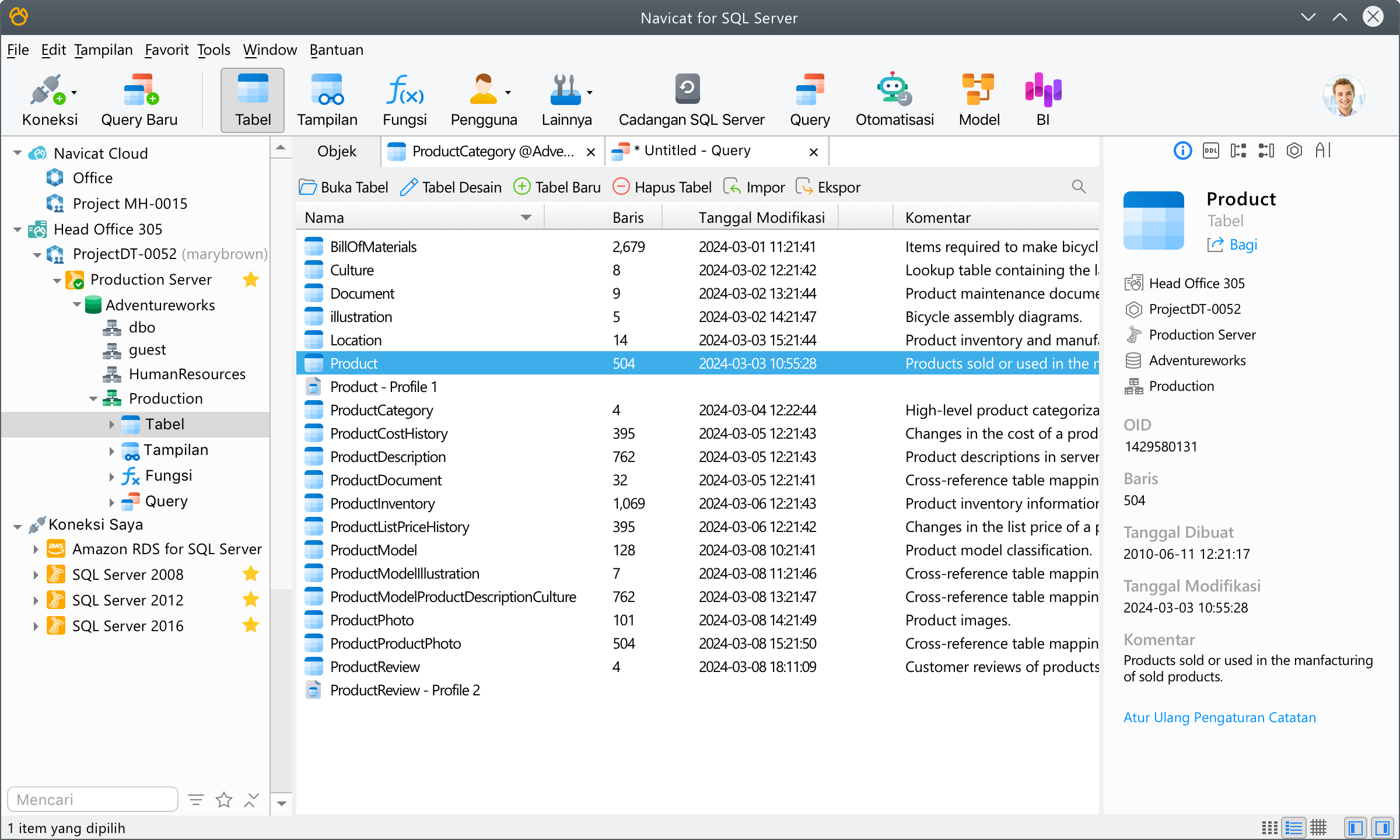Open the Pengguna user icon
The height and width of the screenshot is (840, 1400).
pyautogui.click(x=483, y=89)
